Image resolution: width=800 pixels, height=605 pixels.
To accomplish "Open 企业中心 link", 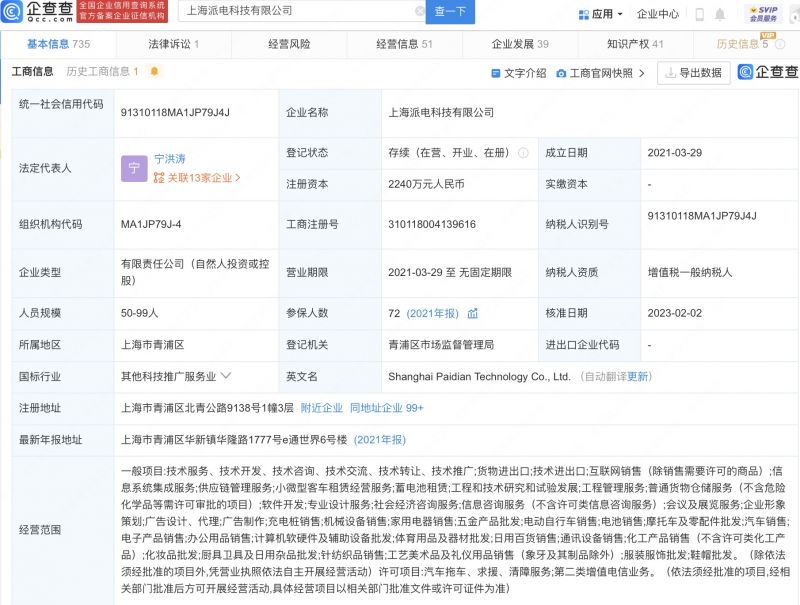I will (658, 14).
